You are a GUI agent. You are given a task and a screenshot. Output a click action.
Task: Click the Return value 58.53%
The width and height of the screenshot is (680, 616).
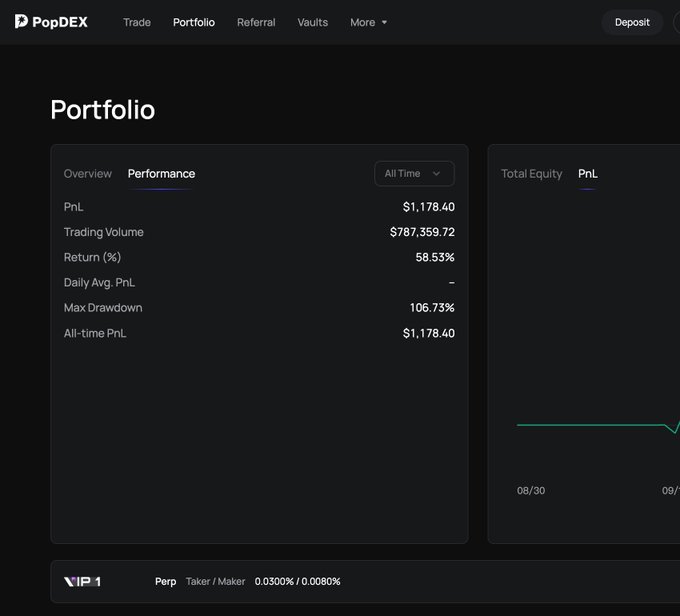click(x=435, y=257)
